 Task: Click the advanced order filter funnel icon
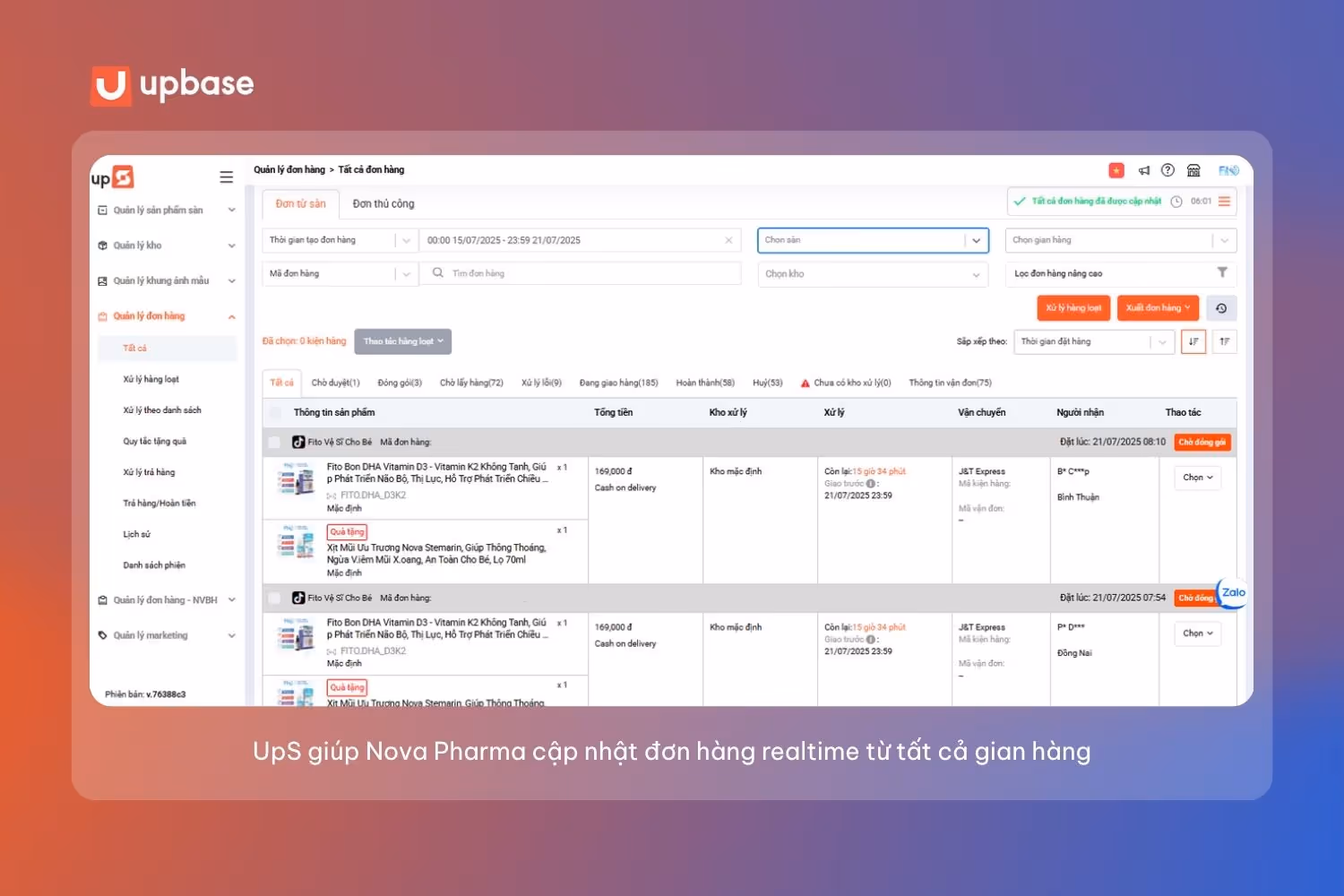pyautogui.click(x=1222, y=272)
